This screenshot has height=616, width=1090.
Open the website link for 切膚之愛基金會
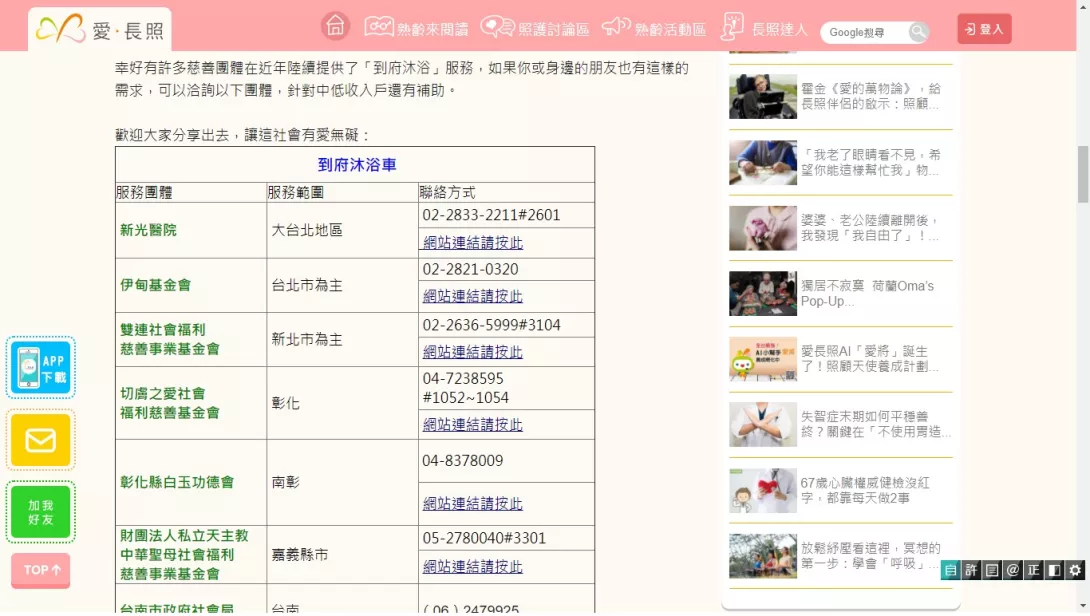473,425
